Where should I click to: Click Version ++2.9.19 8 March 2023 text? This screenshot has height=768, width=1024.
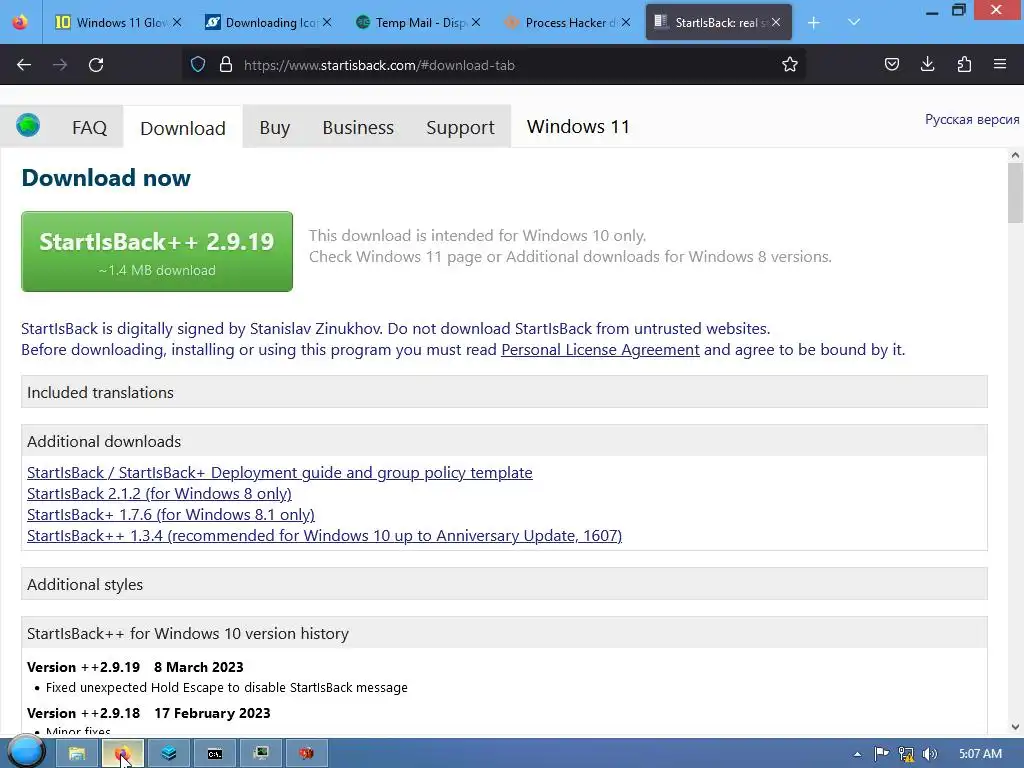tap(135, 667)
